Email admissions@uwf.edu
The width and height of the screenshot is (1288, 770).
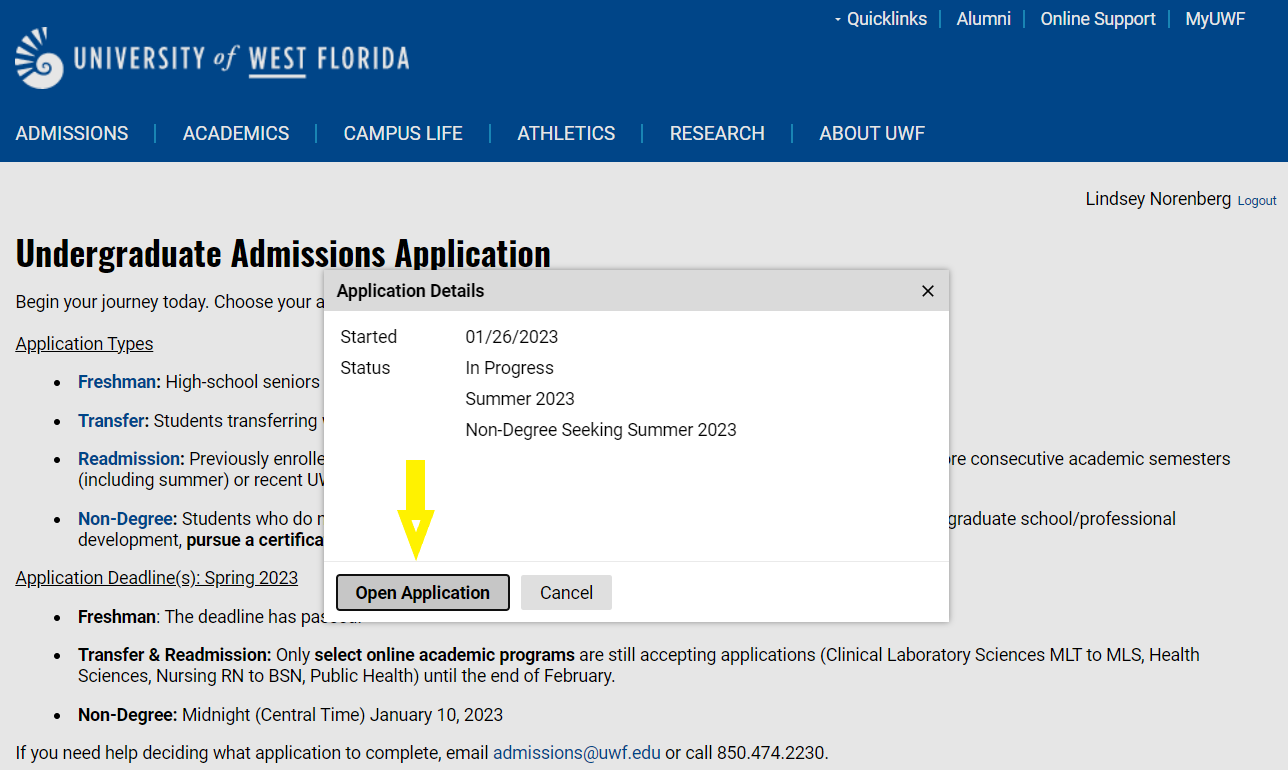point(577,752)
